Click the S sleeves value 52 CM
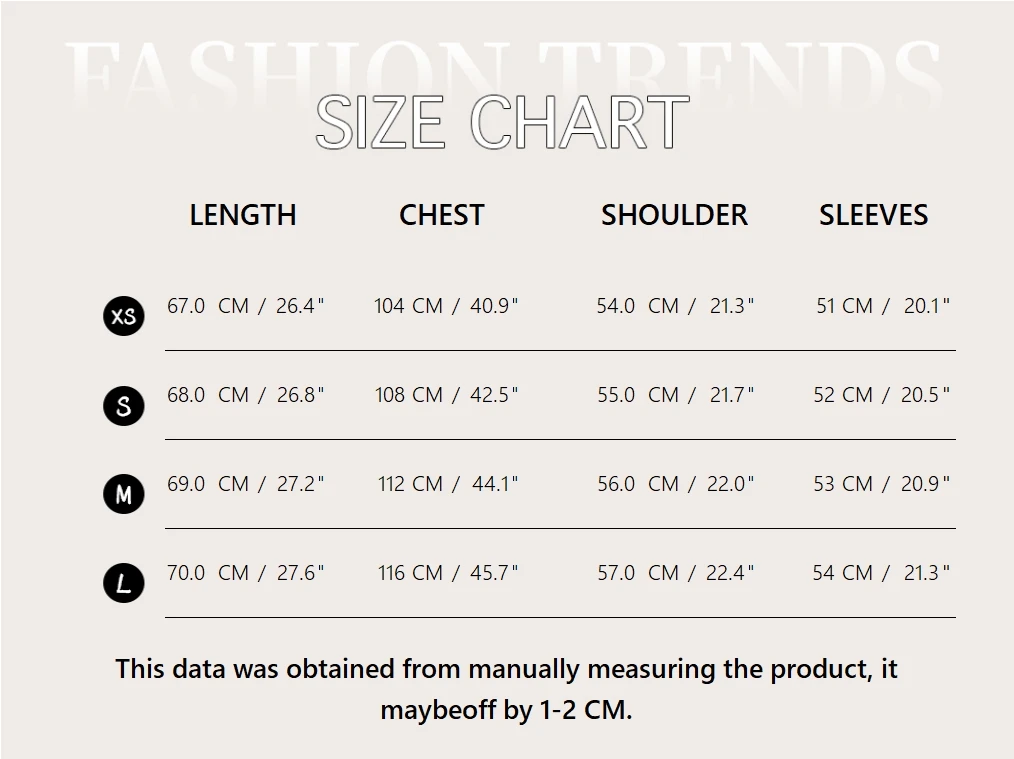 pos(843,395)
